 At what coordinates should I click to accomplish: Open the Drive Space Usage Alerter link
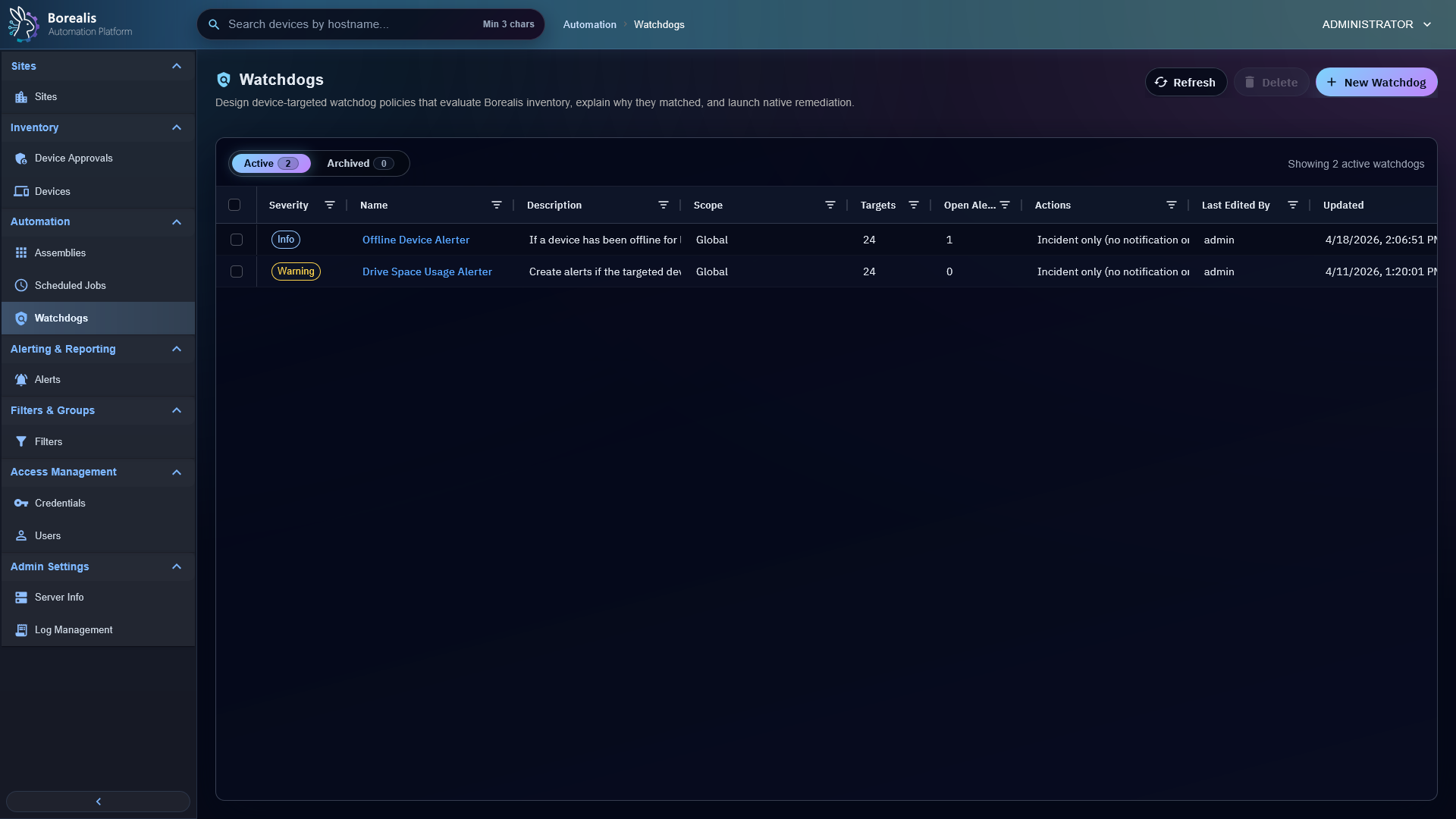(427, 271)
